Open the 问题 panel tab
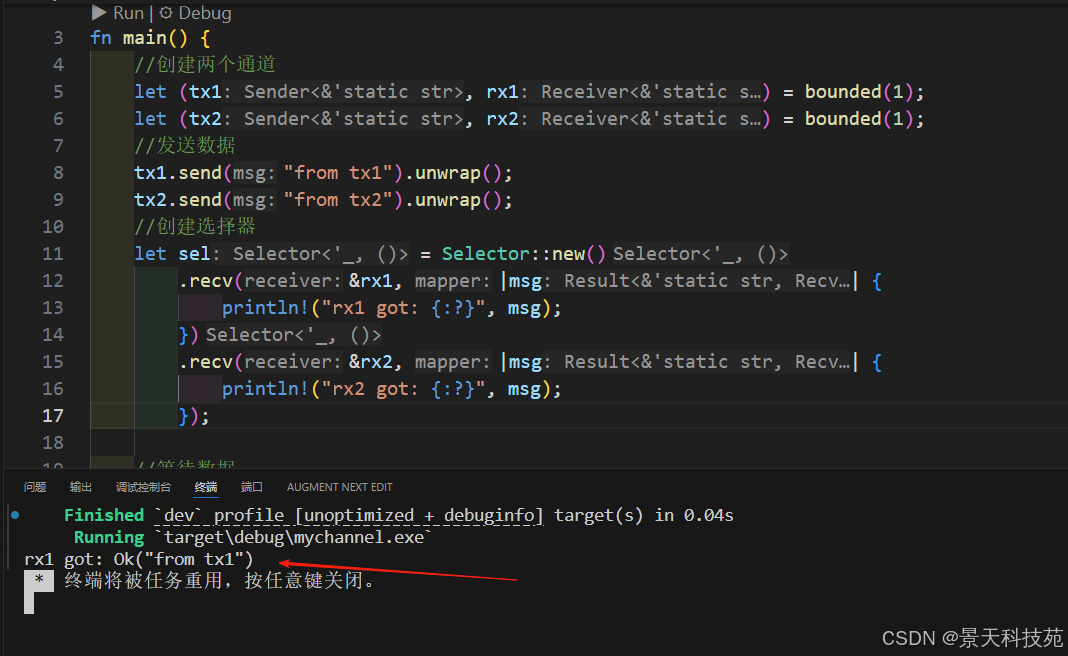1068x656 pixels. click(35, 487)
